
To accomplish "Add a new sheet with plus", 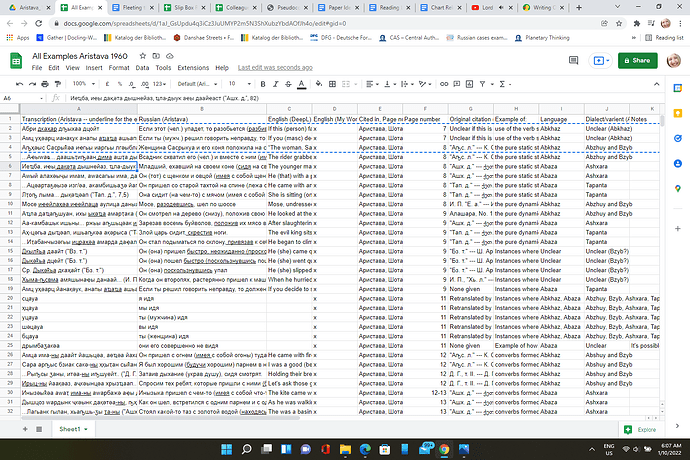I will point(25,429).
